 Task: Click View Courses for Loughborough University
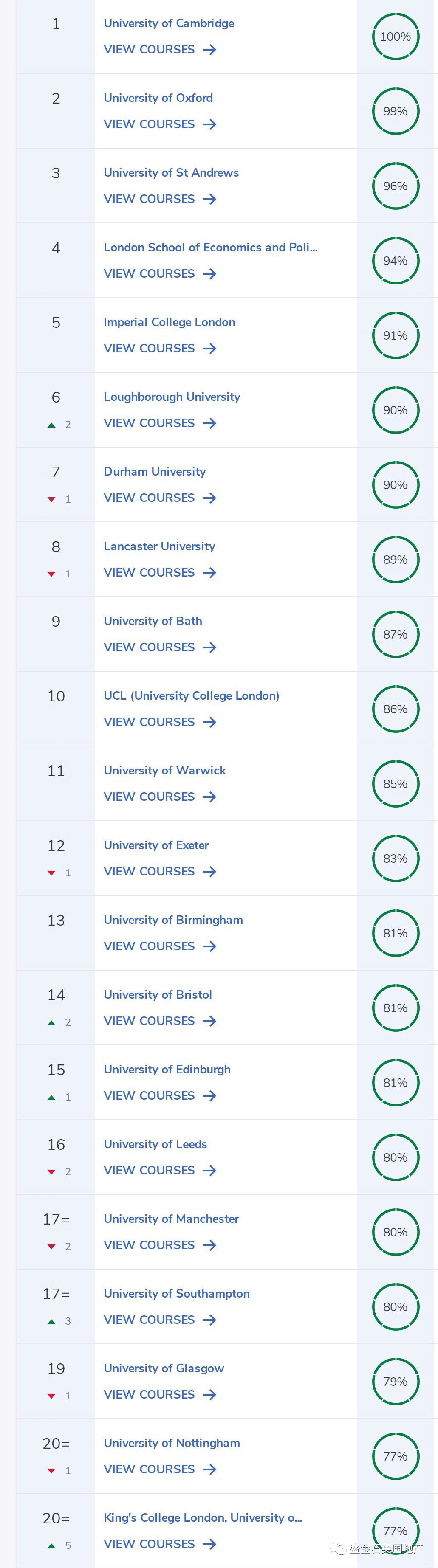tap(149, 423)
